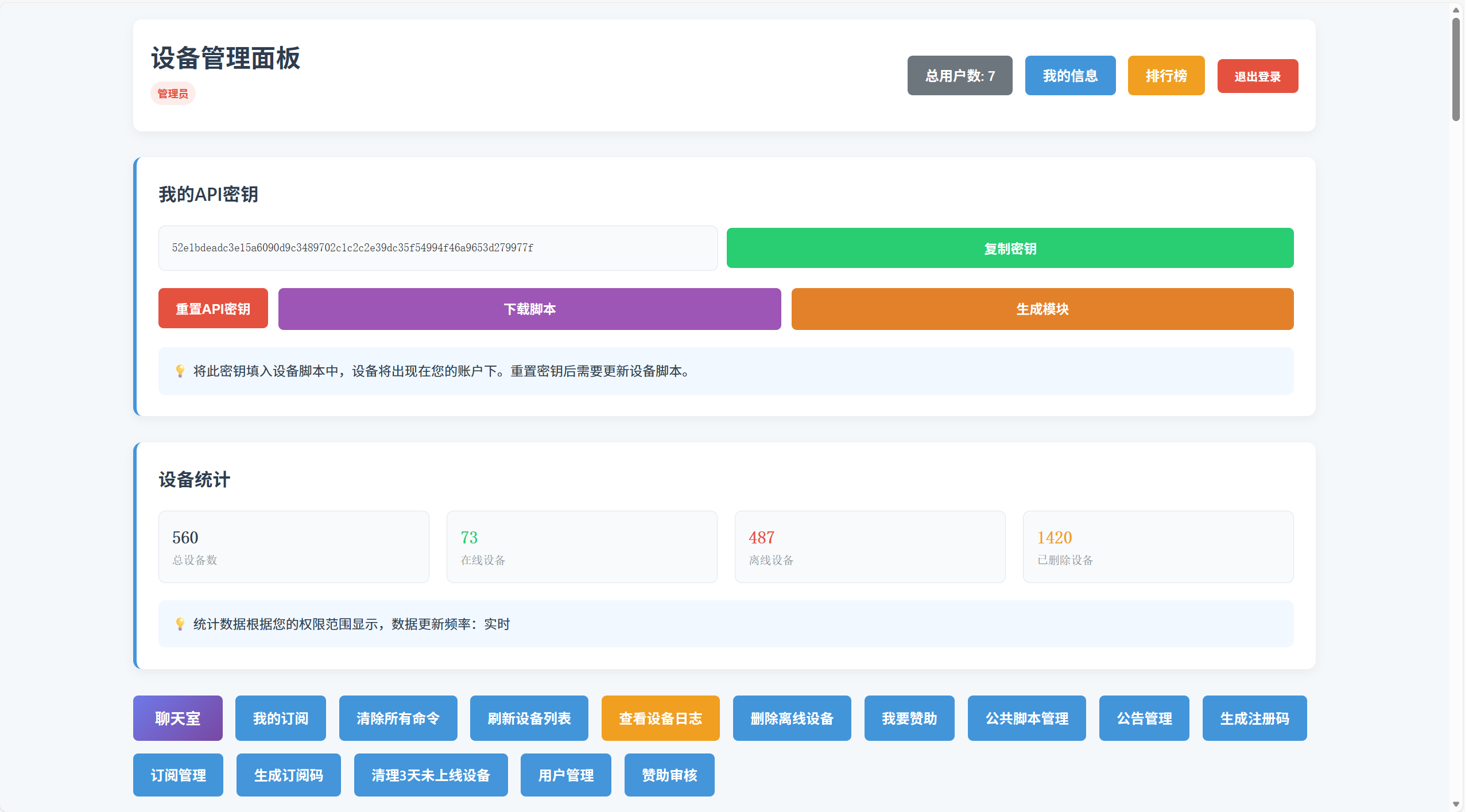Viewport: 1465px width, 812px height.
Task: Open 用户管理
Action: [x=565, y=775]
